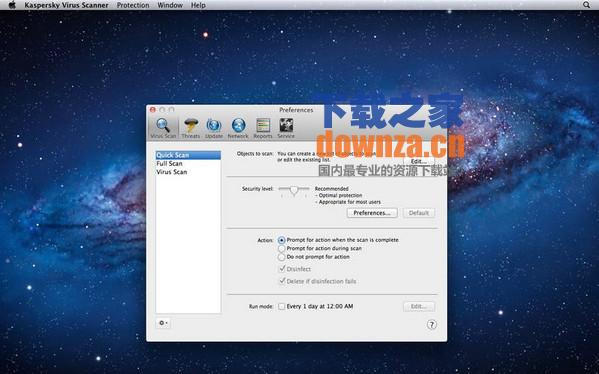Open the Virus Scan preferences pane
The image size is (599, 374).
163,128
